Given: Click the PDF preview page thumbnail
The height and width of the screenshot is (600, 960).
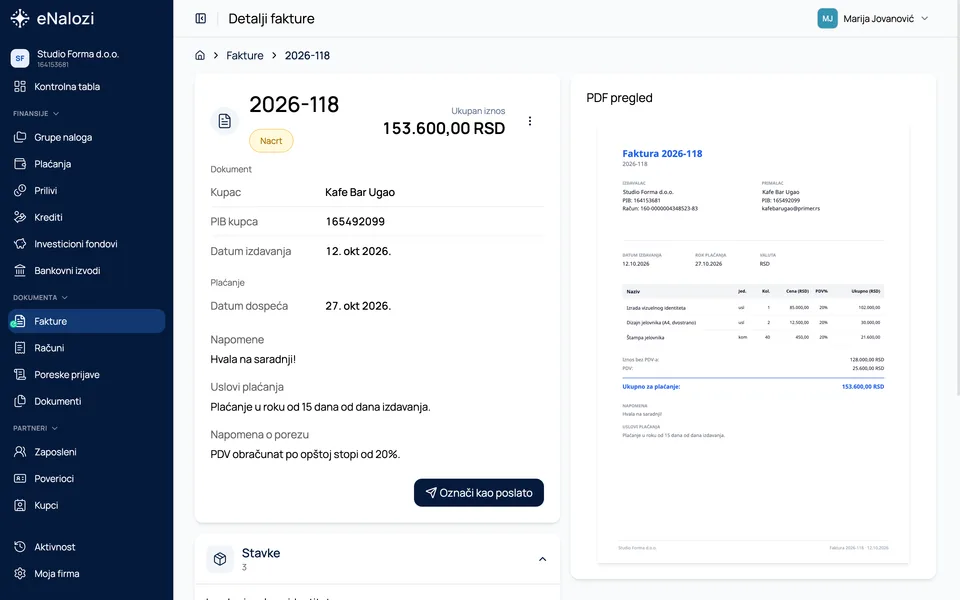Looking at the screenshot, I should click(x=753, y=344).
